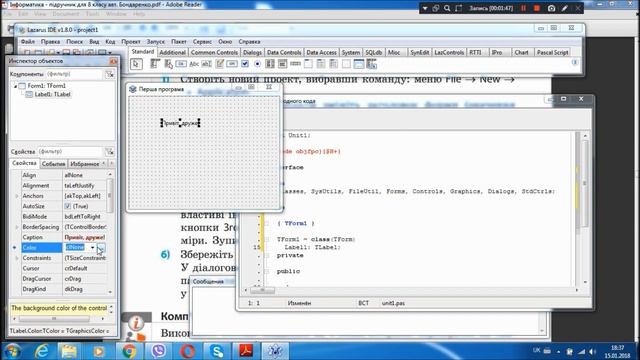Open the Color property dropdown arrow
Viewport: 640px width, 360px height.
click(93, 247)
